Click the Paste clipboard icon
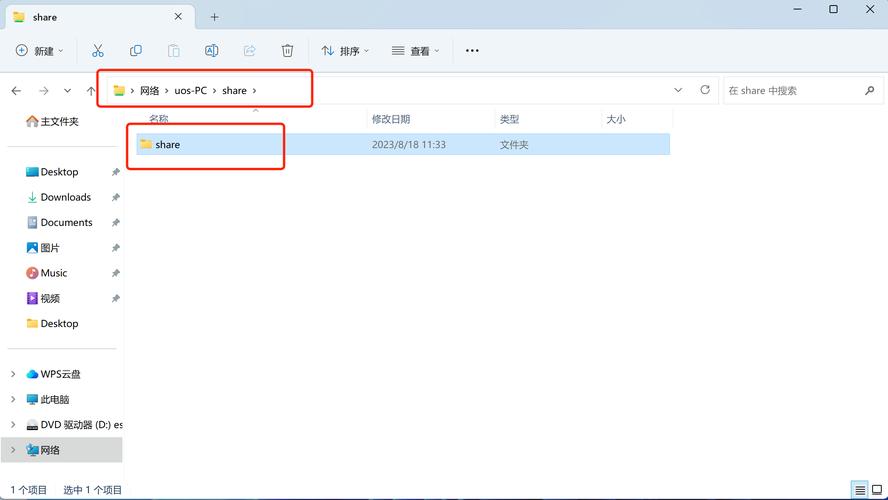This screenshot has width=888, height=500. [174, 51]
